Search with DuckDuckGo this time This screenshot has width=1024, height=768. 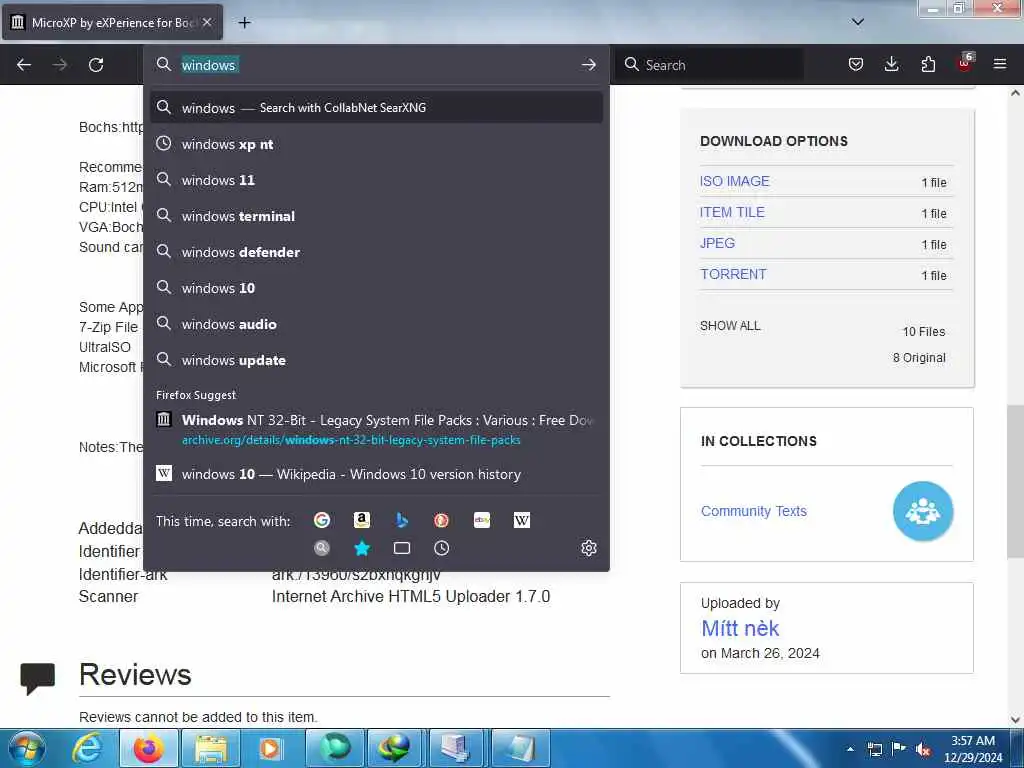pyautogui.click(x=441, y=520)
